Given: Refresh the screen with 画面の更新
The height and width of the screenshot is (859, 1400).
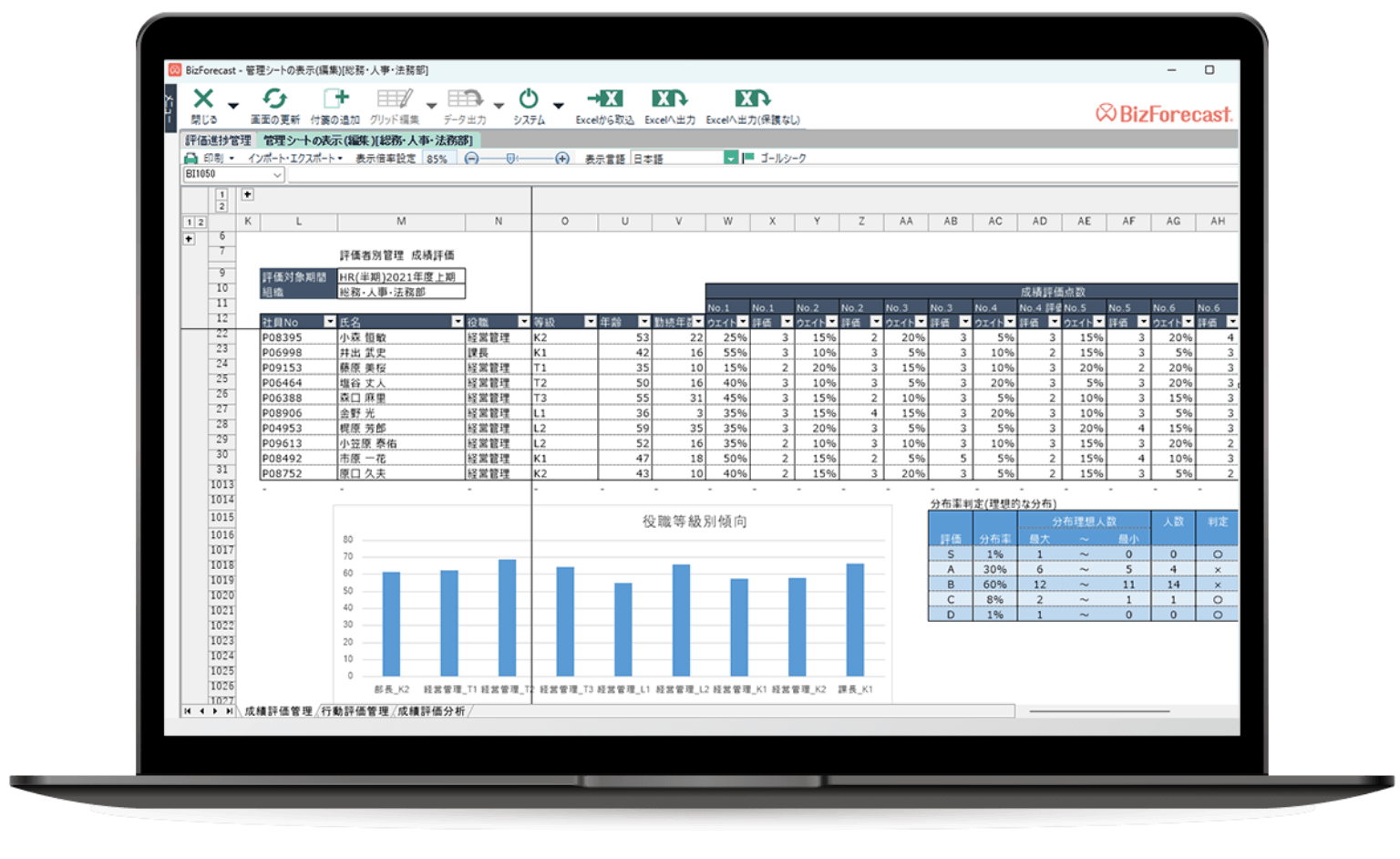Looking at the screenshot, I should coord(275,102).
